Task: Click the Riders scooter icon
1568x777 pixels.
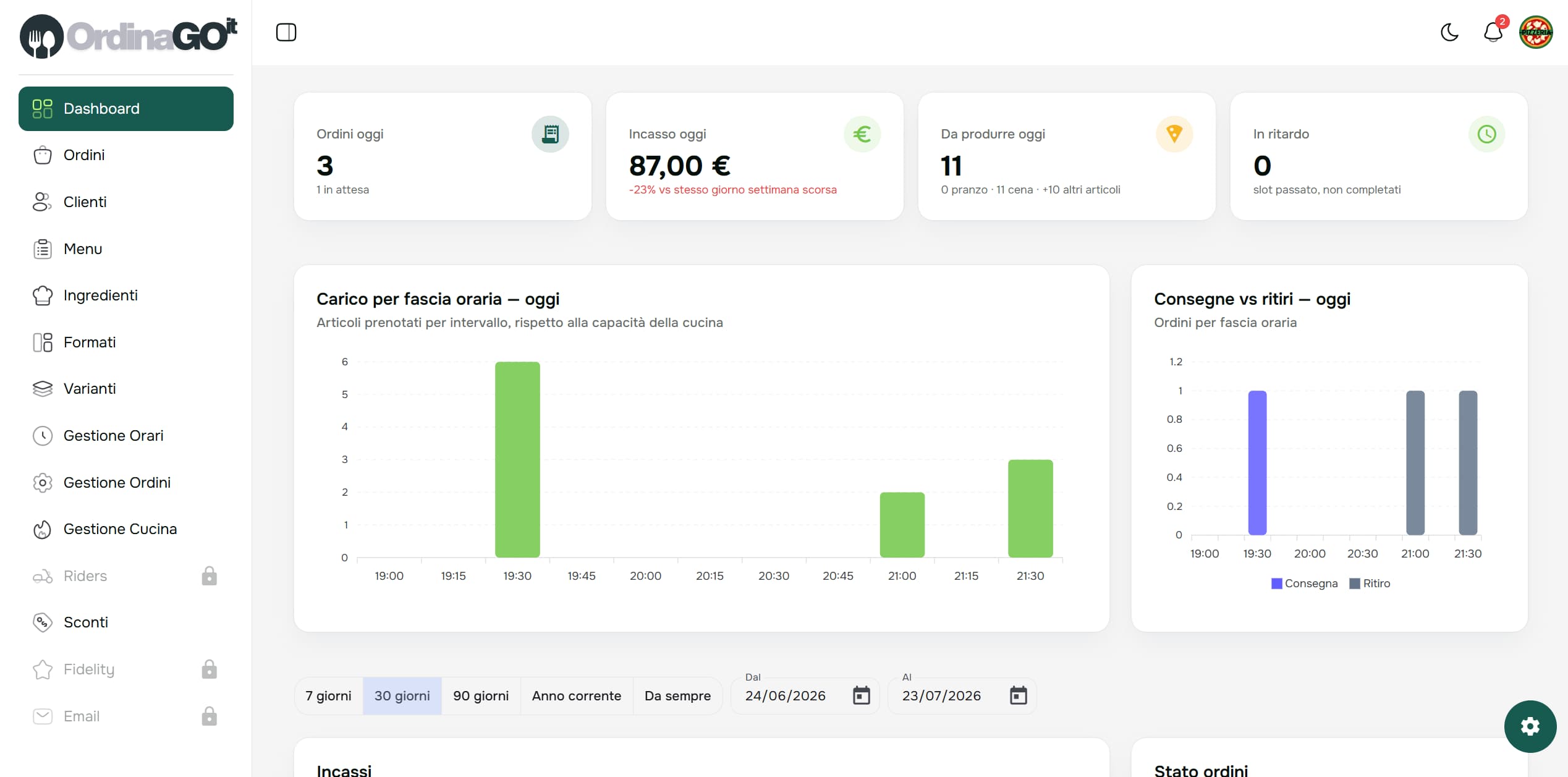Action: point(43,576)
